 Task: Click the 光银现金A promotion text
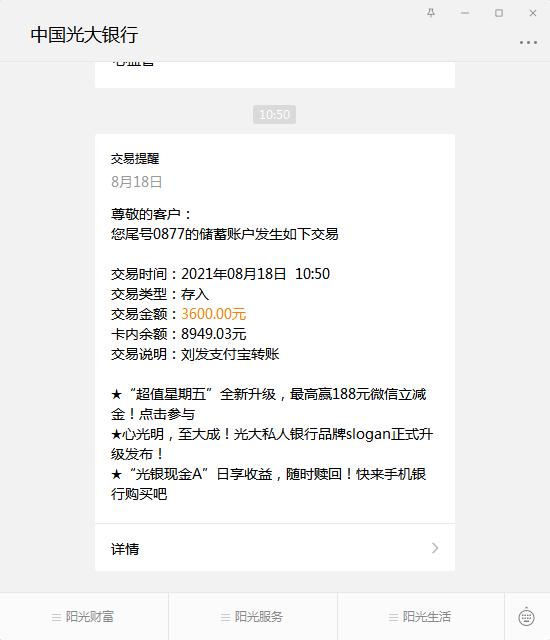click(x=268, y=484)
